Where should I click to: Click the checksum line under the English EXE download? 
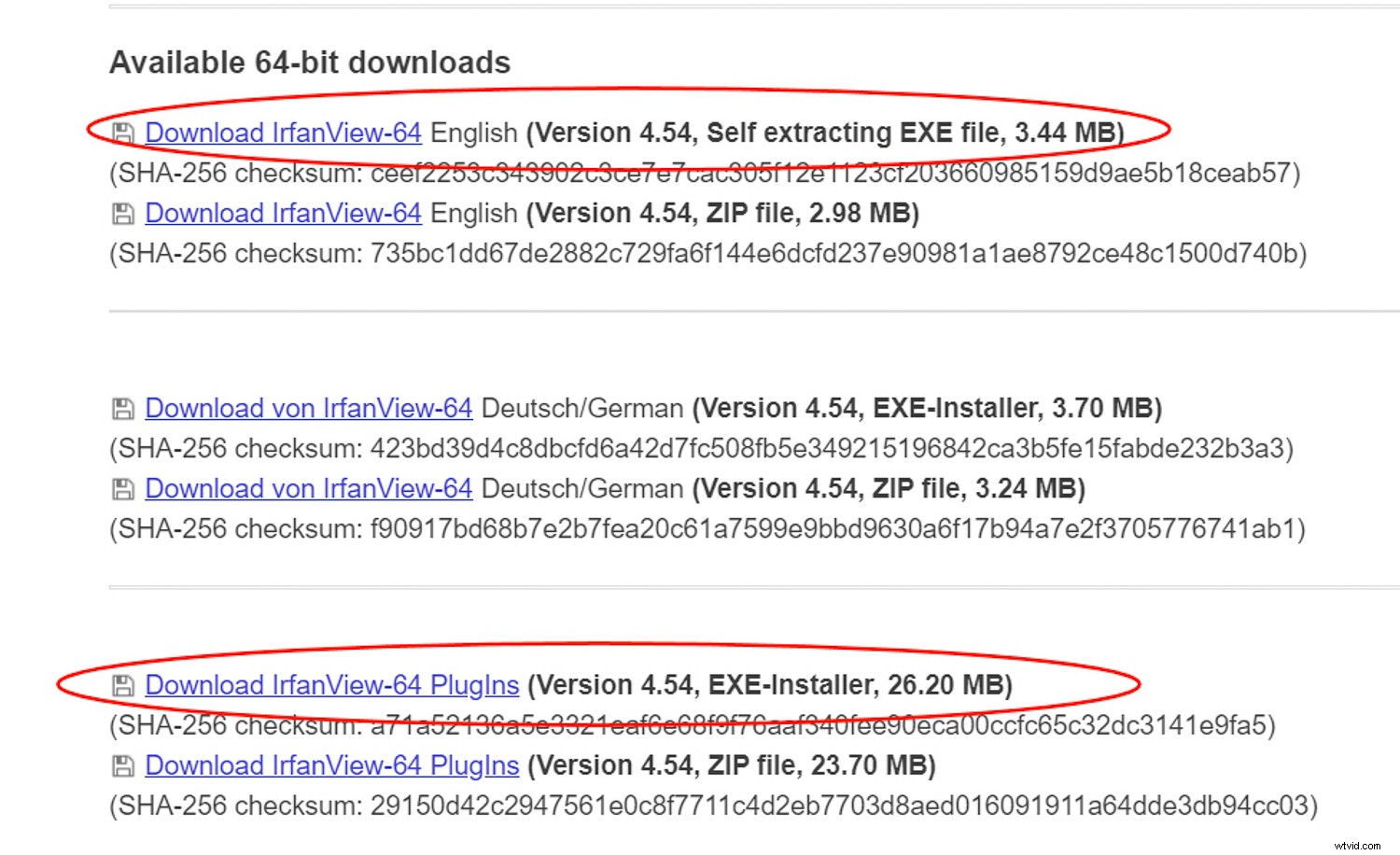[705, 174]
